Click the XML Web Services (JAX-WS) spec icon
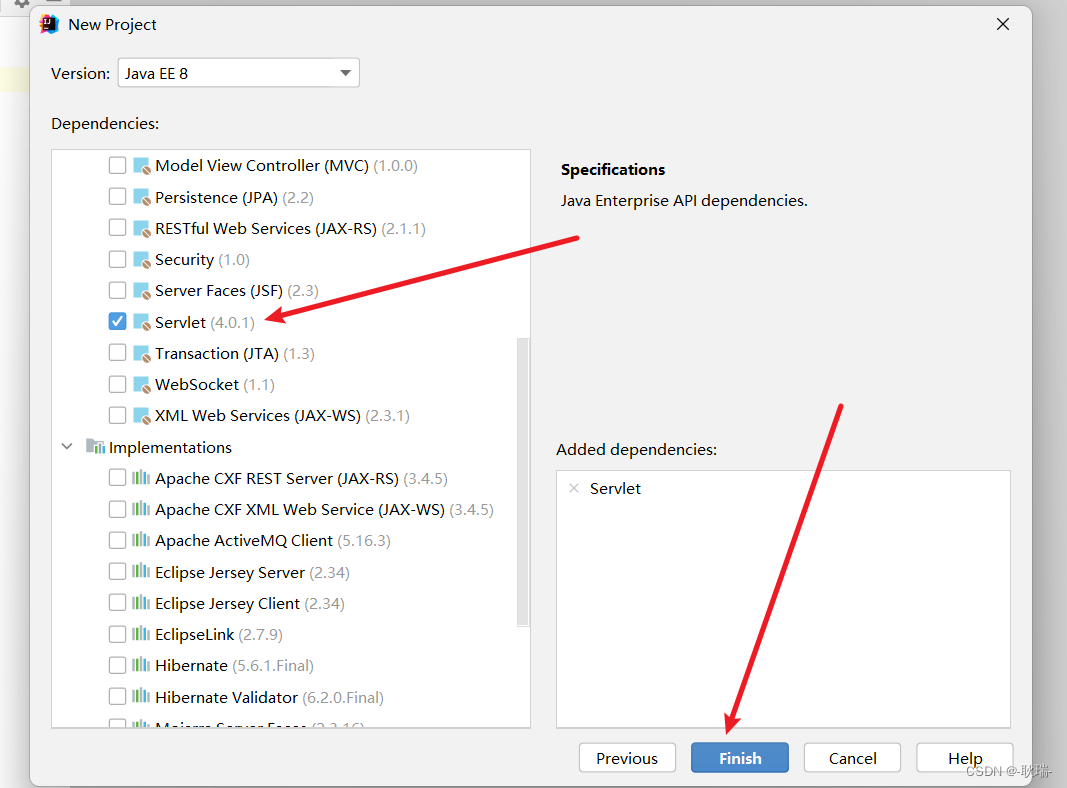Screen dimensions: 1067x788 tap(142, 416)
